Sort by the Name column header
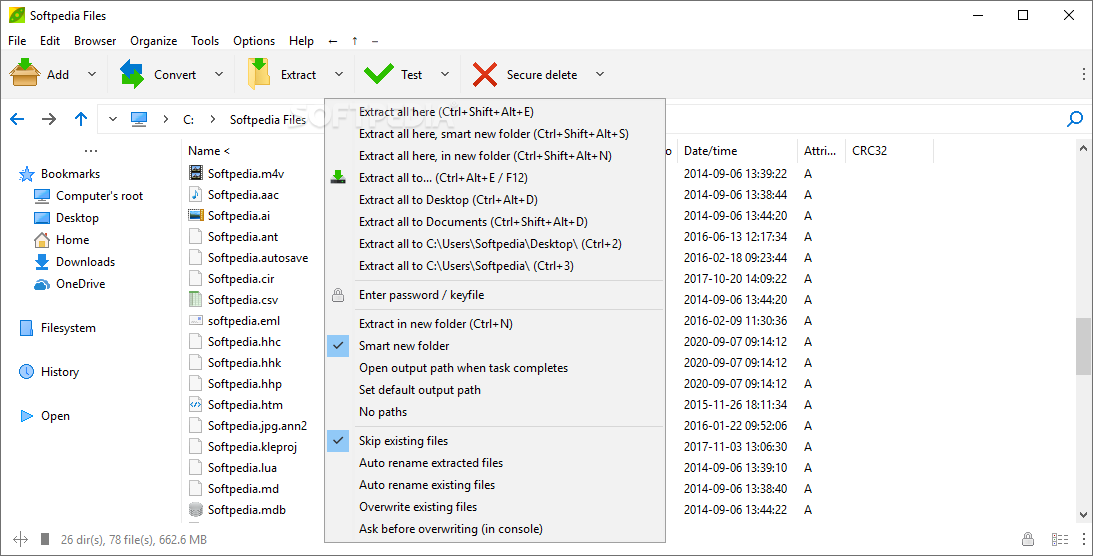This screenshot has height=556, width=1093. pyautogui.click(x=208, y=150)
